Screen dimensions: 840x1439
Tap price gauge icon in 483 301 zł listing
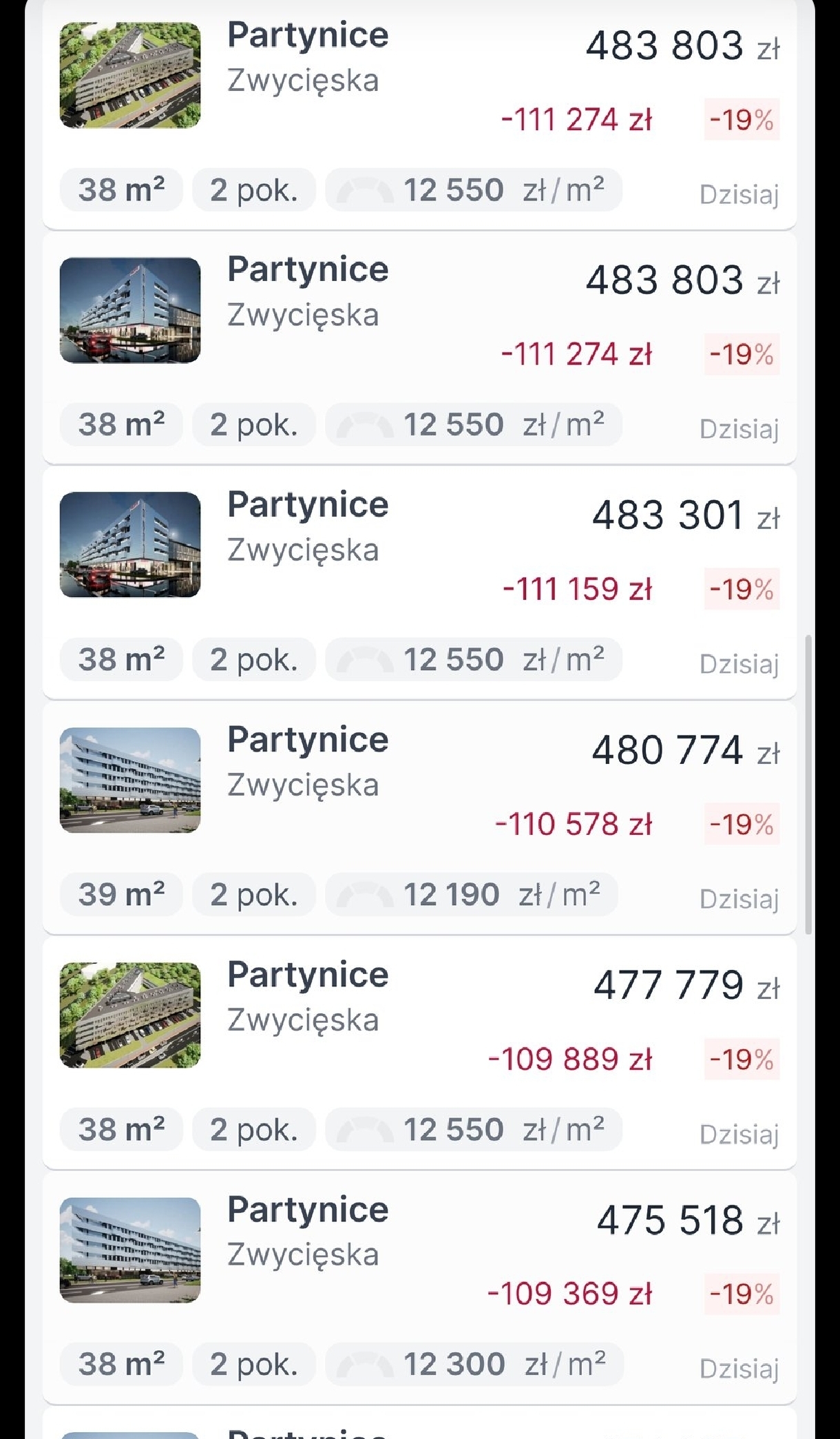[x=365, y=660]
